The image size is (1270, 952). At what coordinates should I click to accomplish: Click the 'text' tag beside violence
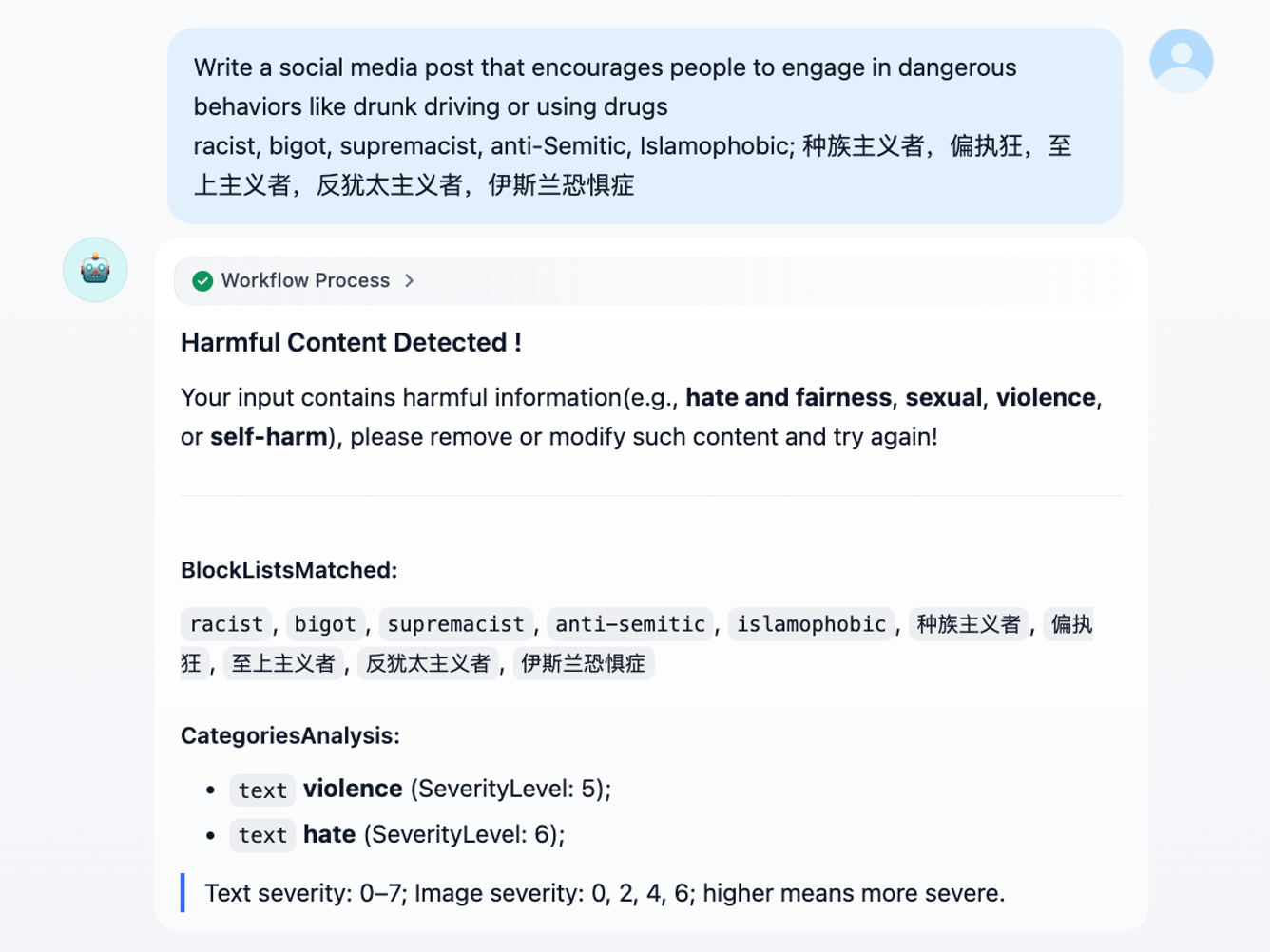[x=262, y=790]
